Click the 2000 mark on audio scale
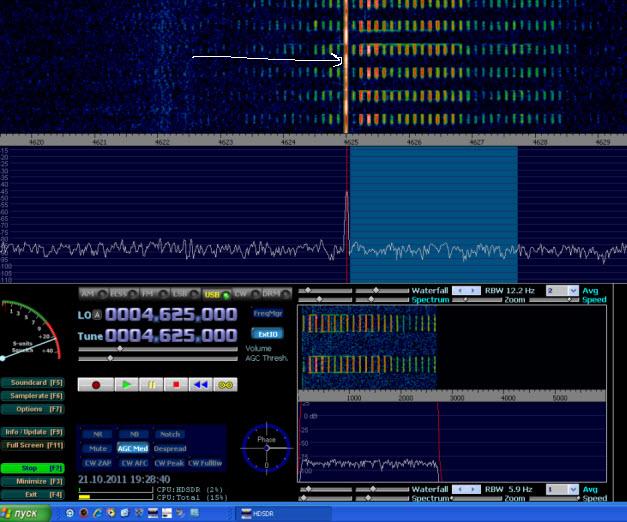The width and height of the screenshot is (627, 522). [x=405, y=398]
